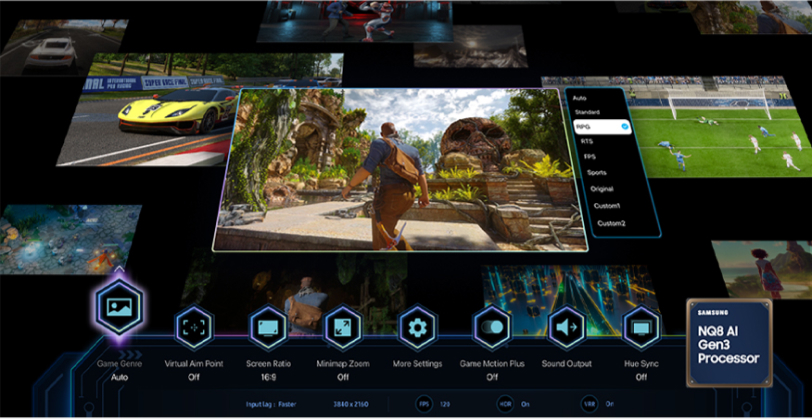The width and height of the screenshot is (812, 419).
Task: Open the Minimap Zoom icon
Action: click(x=343, y=327)
